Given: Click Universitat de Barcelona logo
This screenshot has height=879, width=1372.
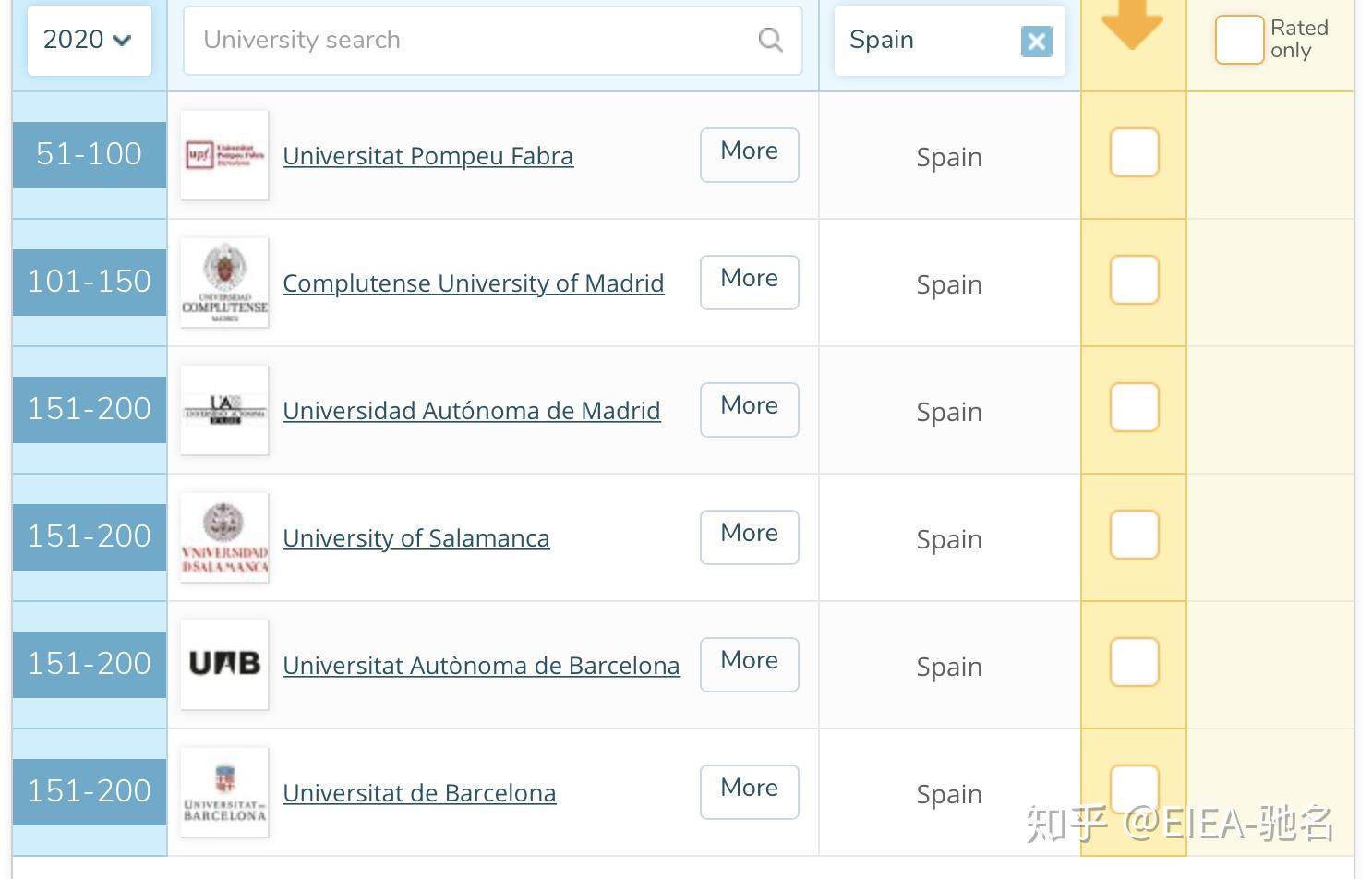Looking at the screenshot, I should coord(224,792).
